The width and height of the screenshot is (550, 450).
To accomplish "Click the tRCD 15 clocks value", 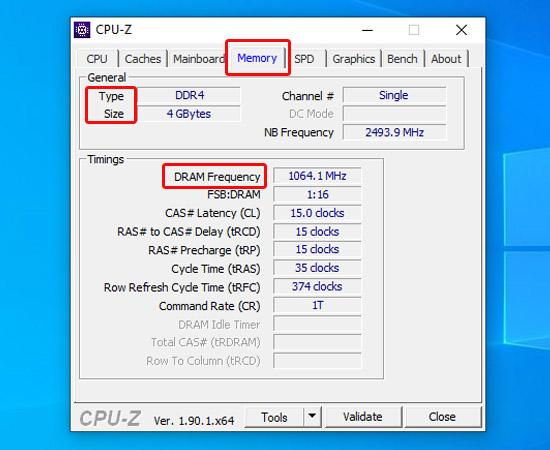I will click(317, 231).
